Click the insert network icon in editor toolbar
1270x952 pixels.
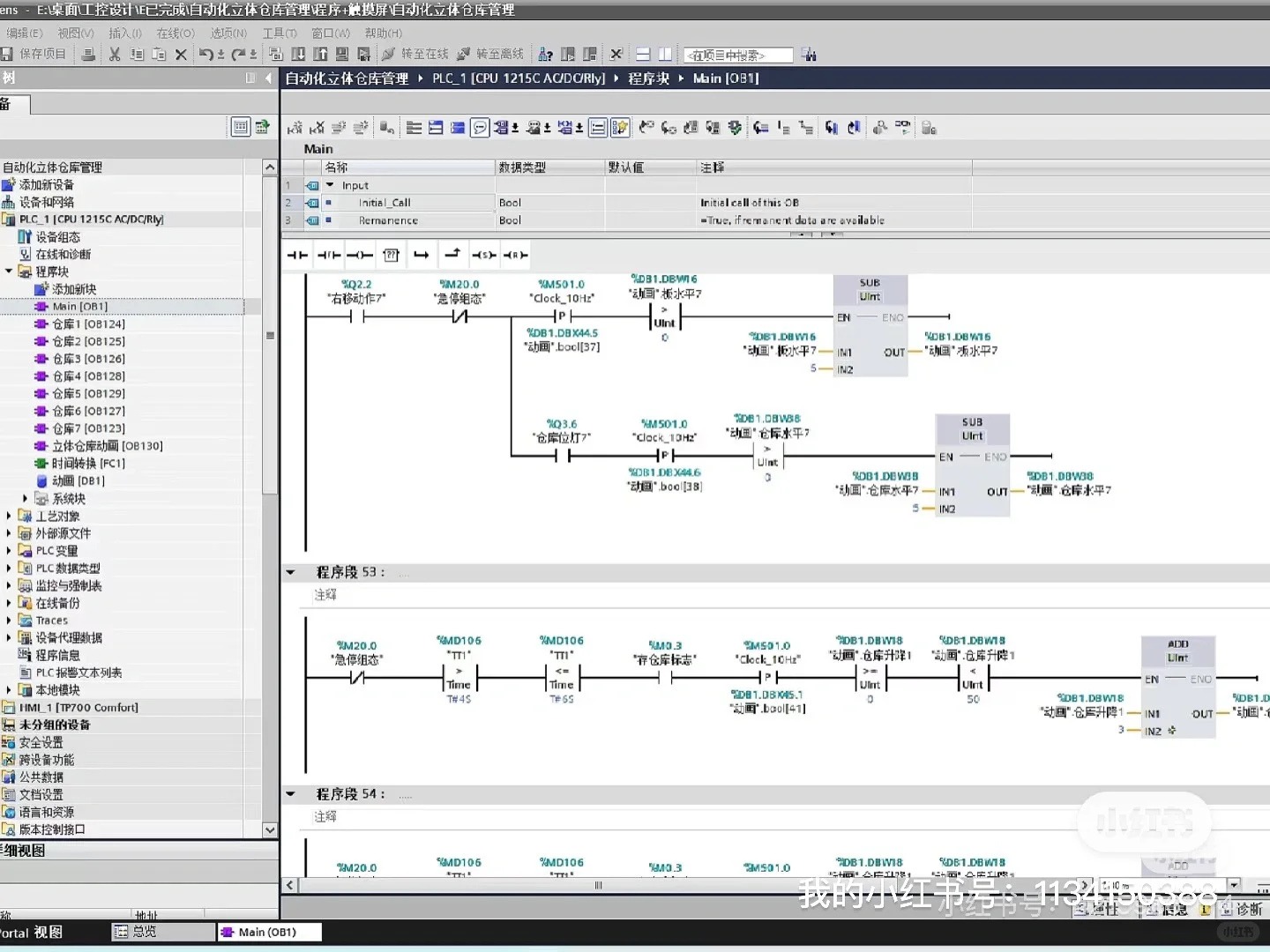point(295,129)
